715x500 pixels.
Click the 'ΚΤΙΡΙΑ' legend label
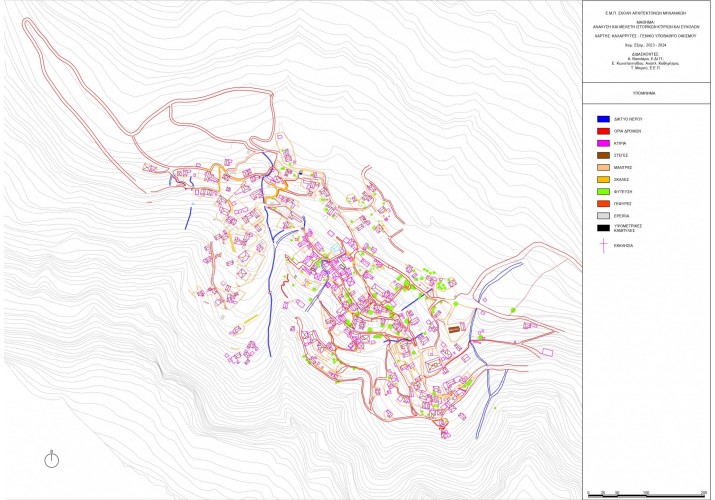[620, 143]
